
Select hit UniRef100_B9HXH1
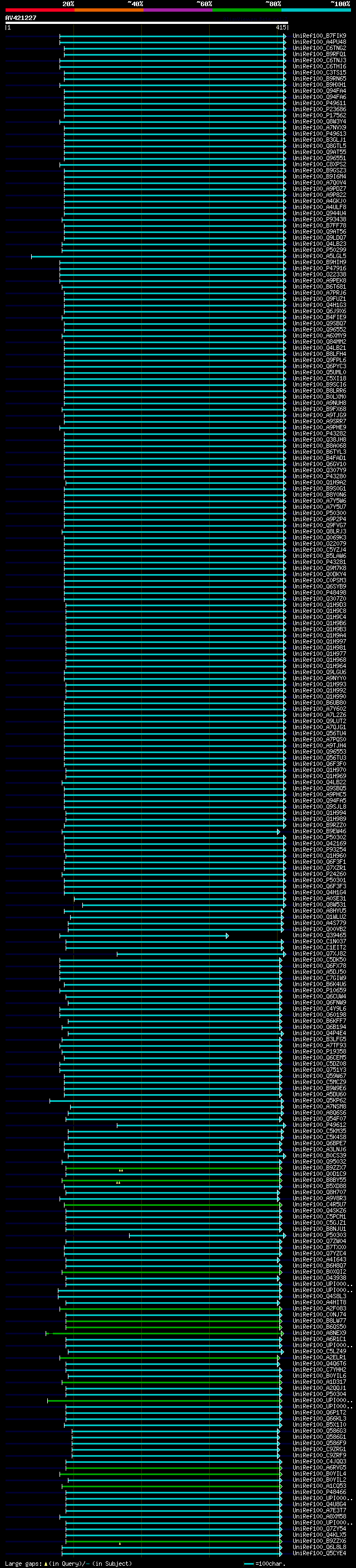click(x=319, y=85)
